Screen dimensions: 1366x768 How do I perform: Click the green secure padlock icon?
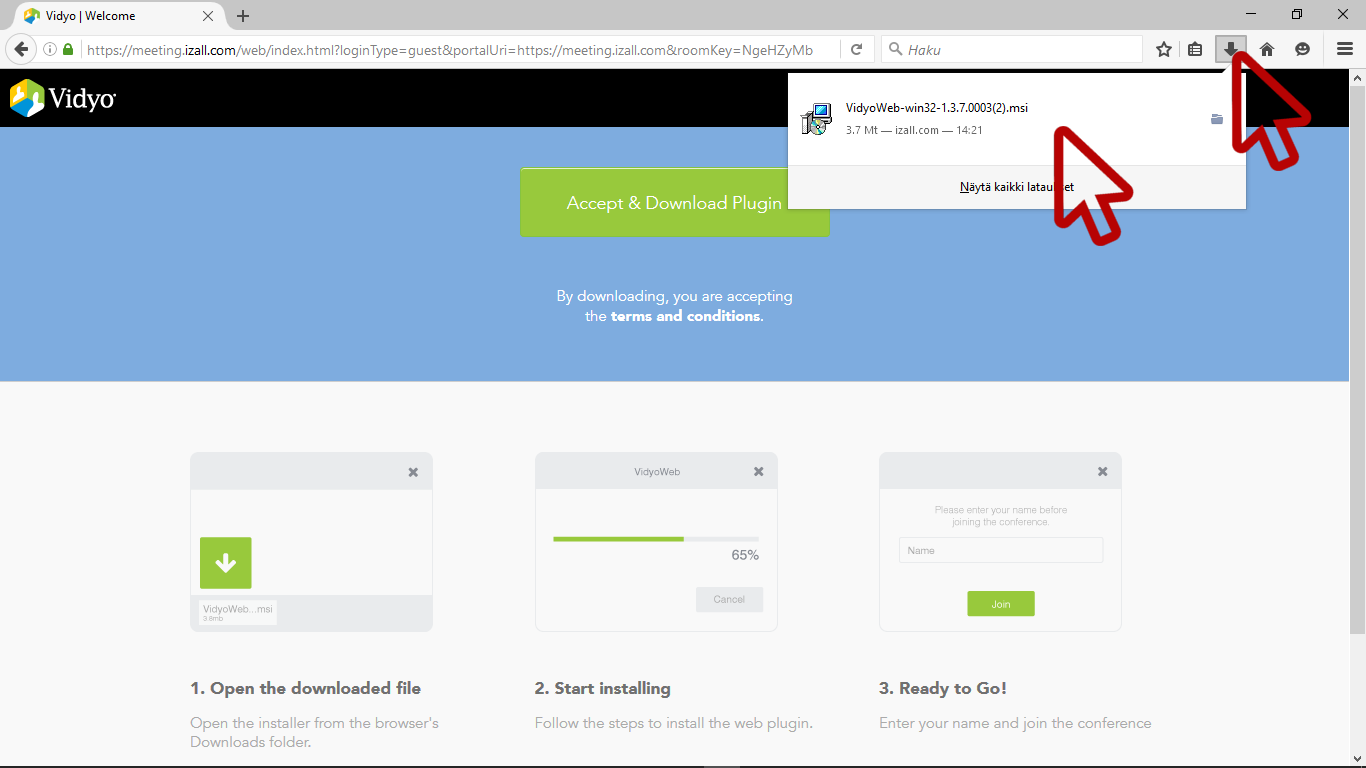[x=68, y=49]
